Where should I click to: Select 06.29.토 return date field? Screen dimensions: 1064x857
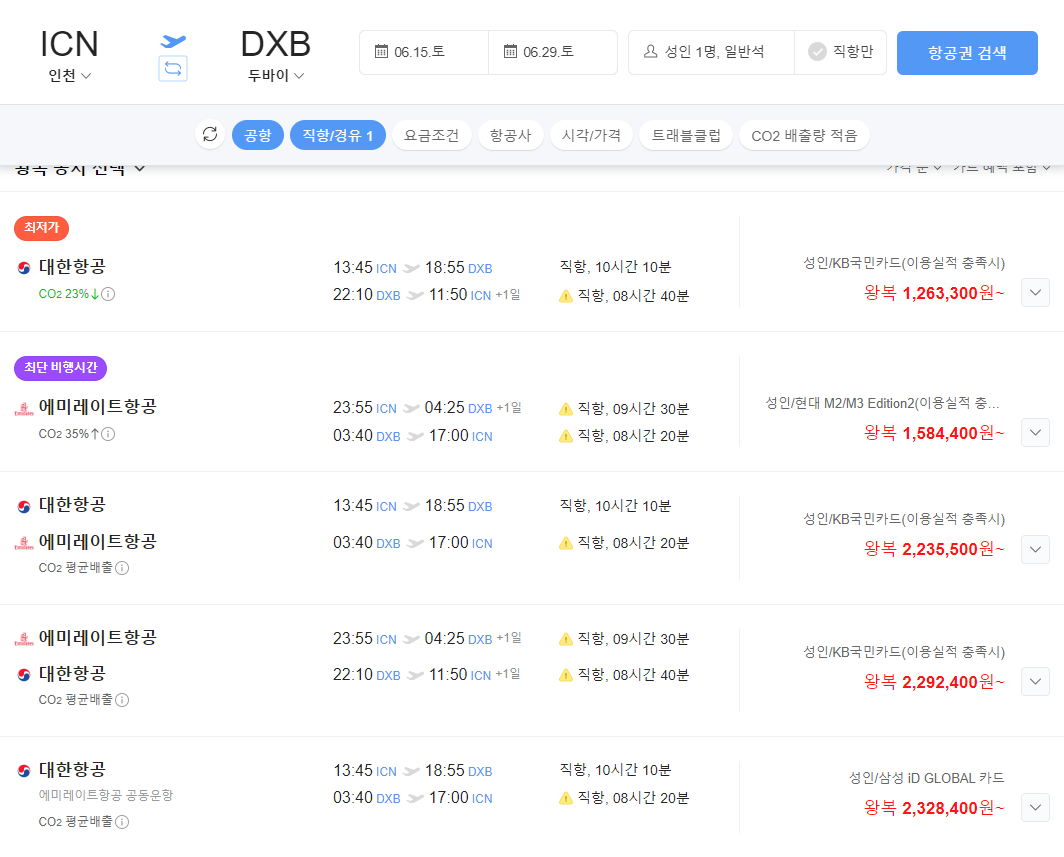point(553,52)
